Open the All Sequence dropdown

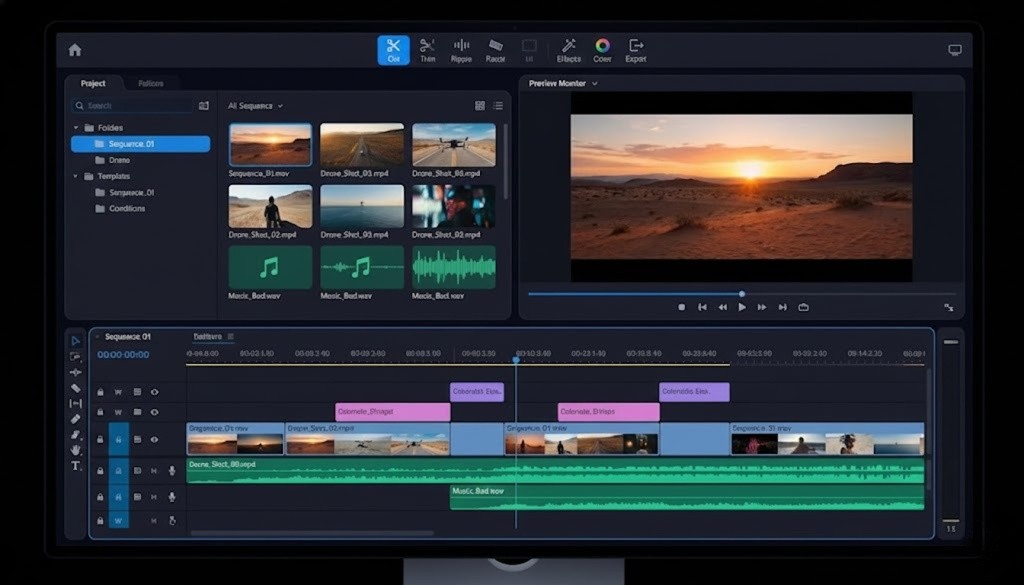click(255, 105)
